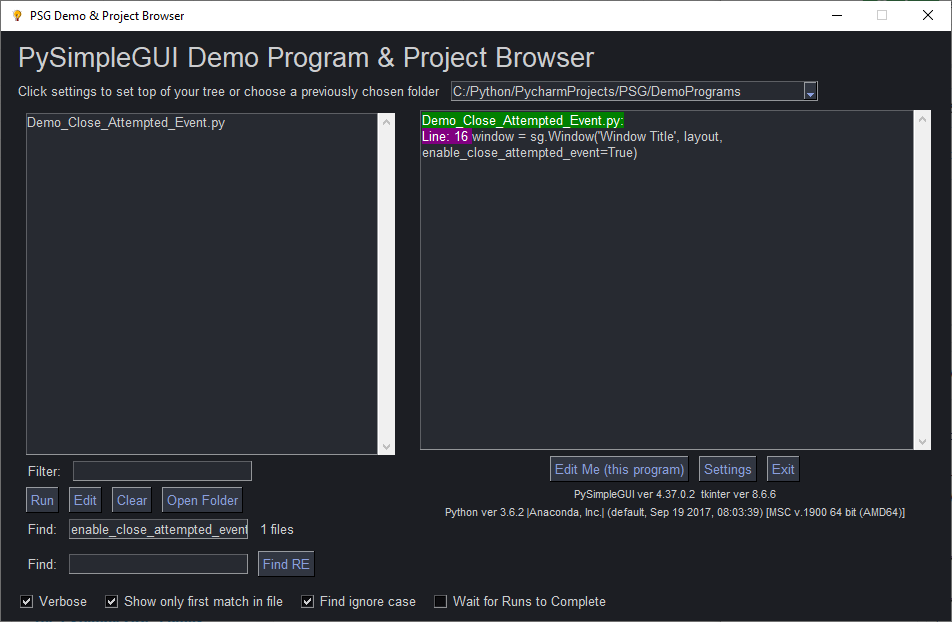Click the results pane scrollbar

[921, 280]
